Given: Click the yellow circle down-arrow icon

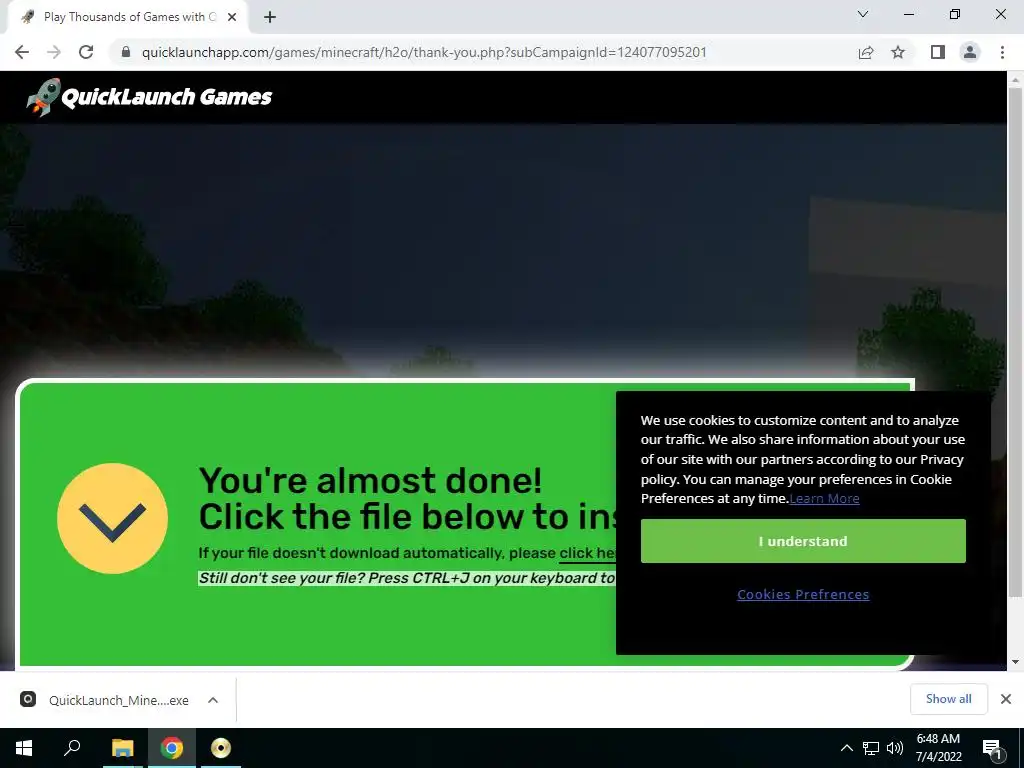Looking at the screenshot, I should [112, 519].
